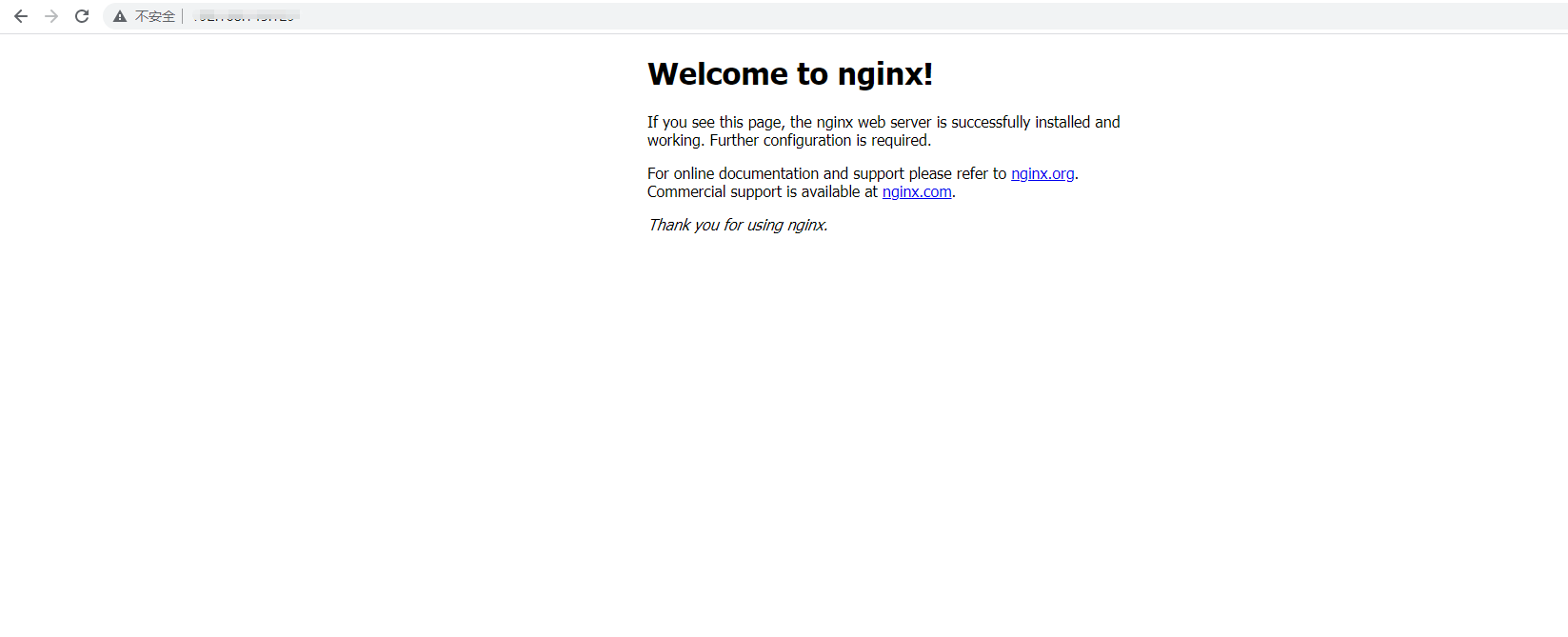The width and height of the screenshot is (1568, 637).
Task: Focus the blurred URL in address bar
Action: coord(247,16)
